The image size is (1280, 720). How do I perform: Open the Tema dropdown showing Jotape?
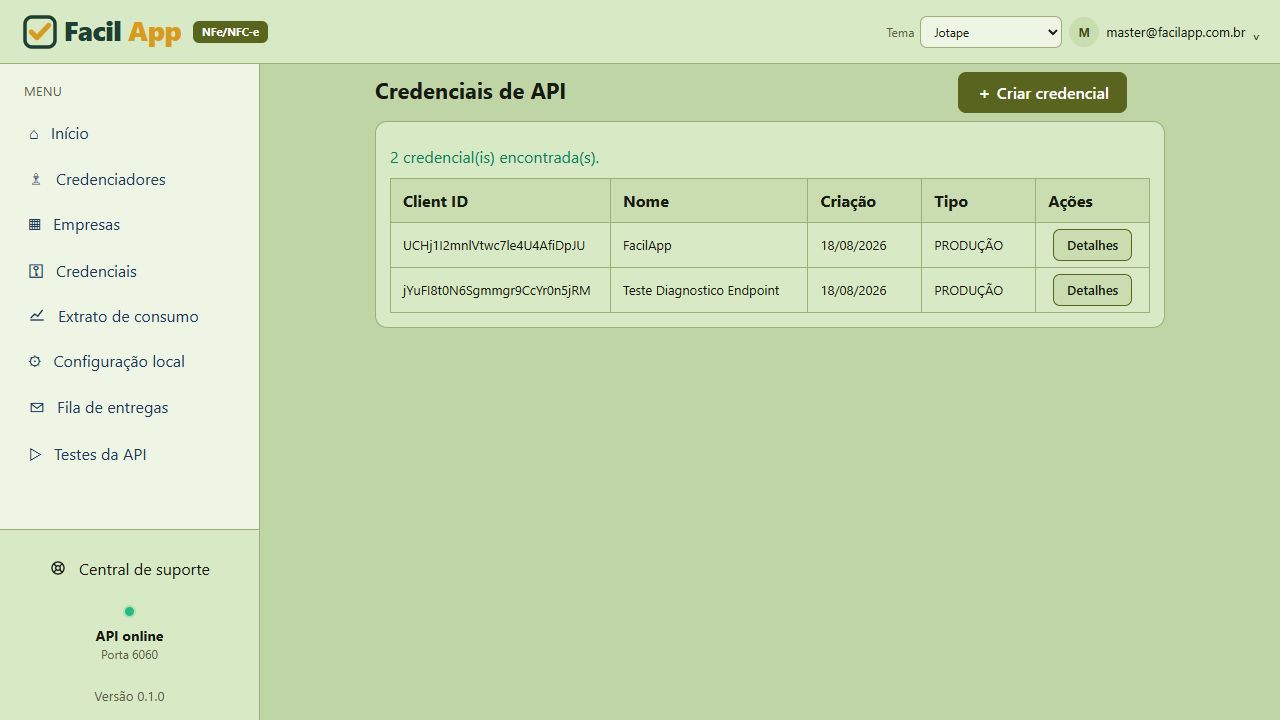tap(991, 32)
